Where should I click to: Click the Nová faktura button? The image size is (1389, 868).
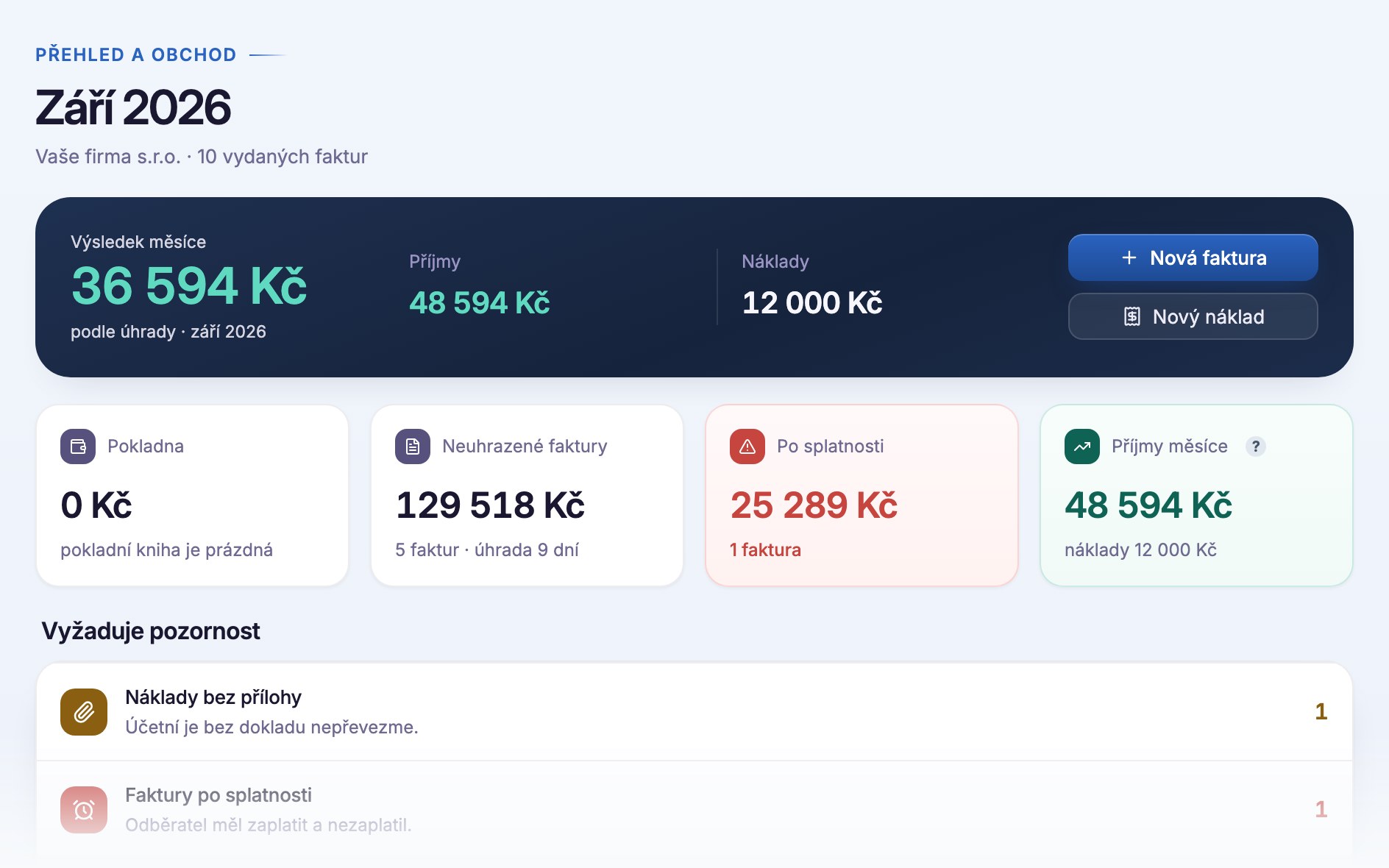pyautogui.click(x=1193, y=257)
